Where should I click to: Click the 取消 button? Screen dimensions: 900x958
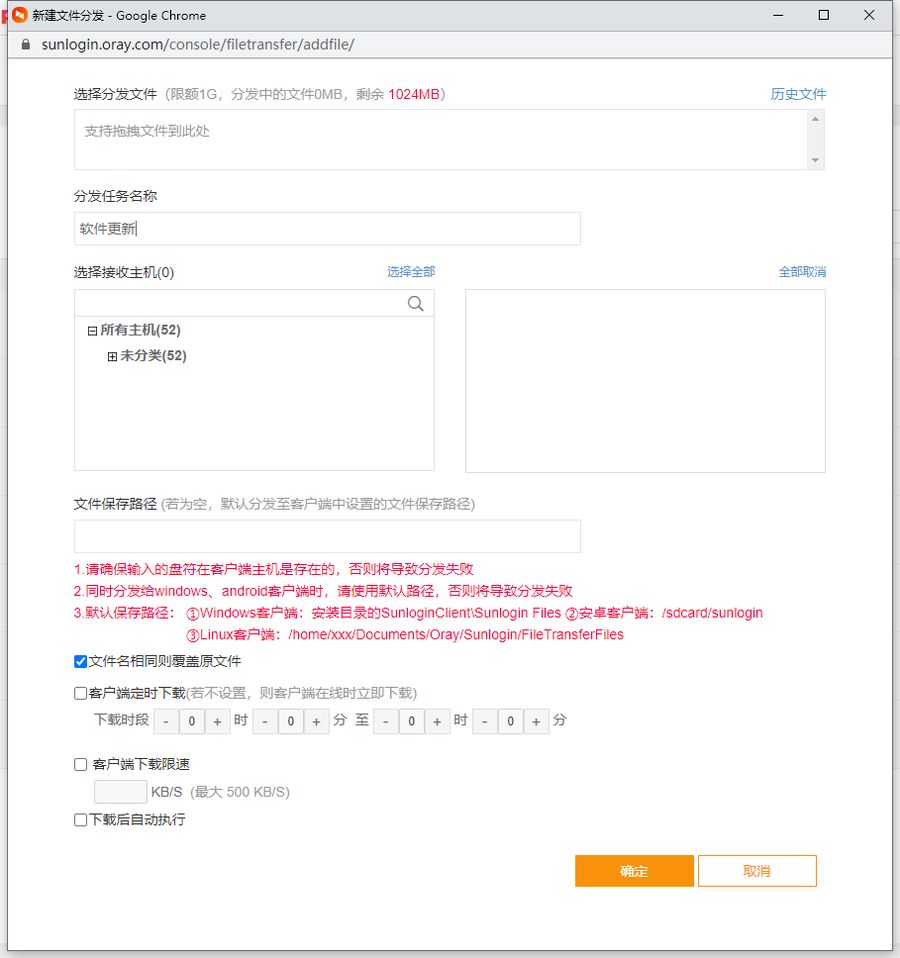[757, 871]
